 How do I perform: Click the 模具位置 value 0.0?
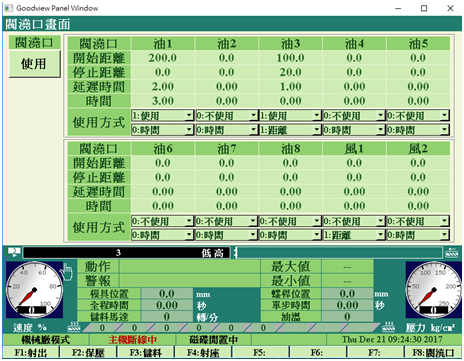point(167,294)
